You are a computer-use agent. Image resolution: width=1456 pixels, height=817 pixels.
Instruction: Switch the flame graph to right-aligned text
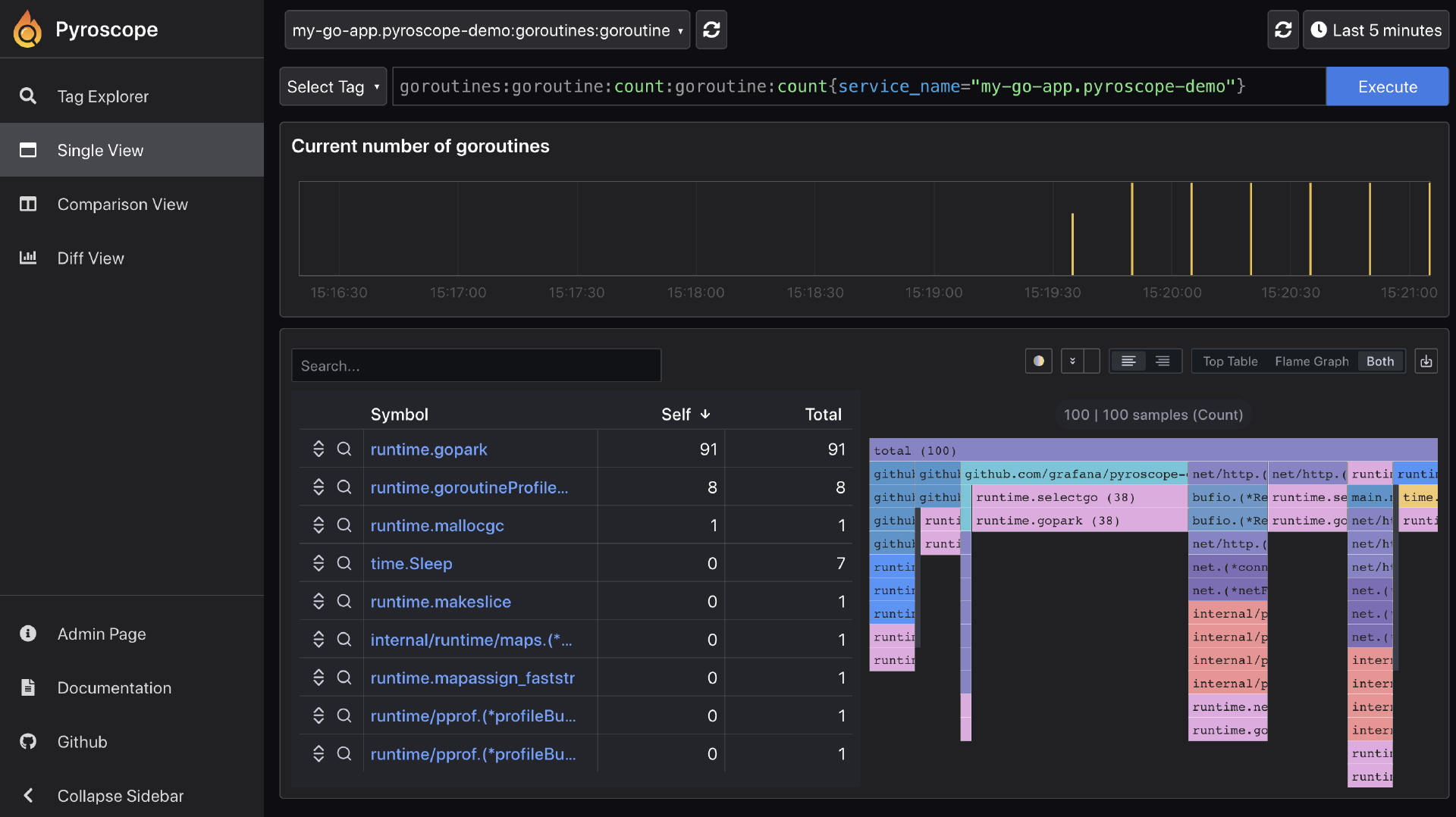pos(1162,362)
